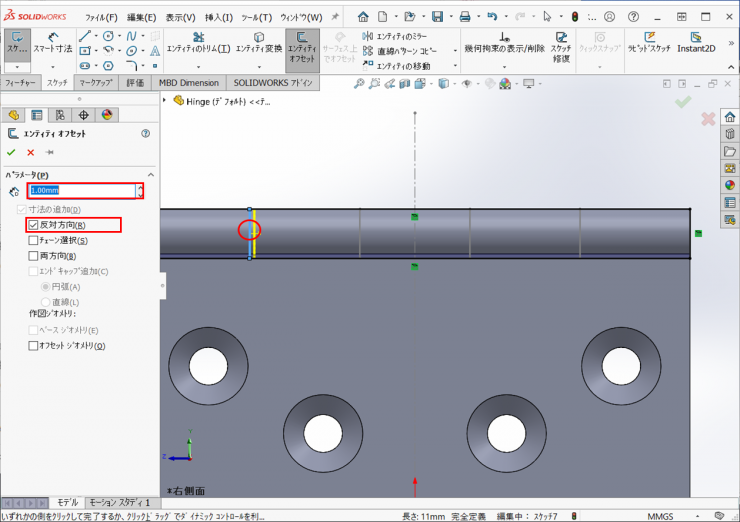Switch to the フィーチャー Features tab
The height and width of the screenshot is (522, 740).
click(22, 82)
